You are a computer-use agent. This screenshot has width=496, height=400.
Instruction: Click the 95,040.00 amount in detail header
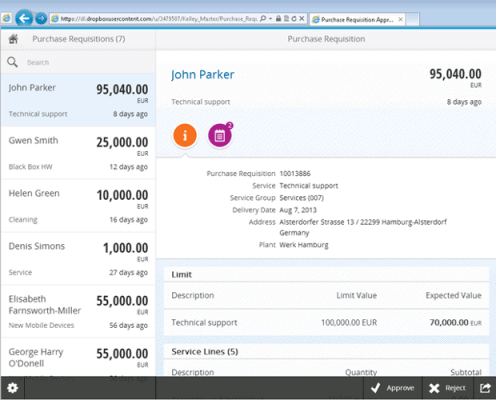455,74
